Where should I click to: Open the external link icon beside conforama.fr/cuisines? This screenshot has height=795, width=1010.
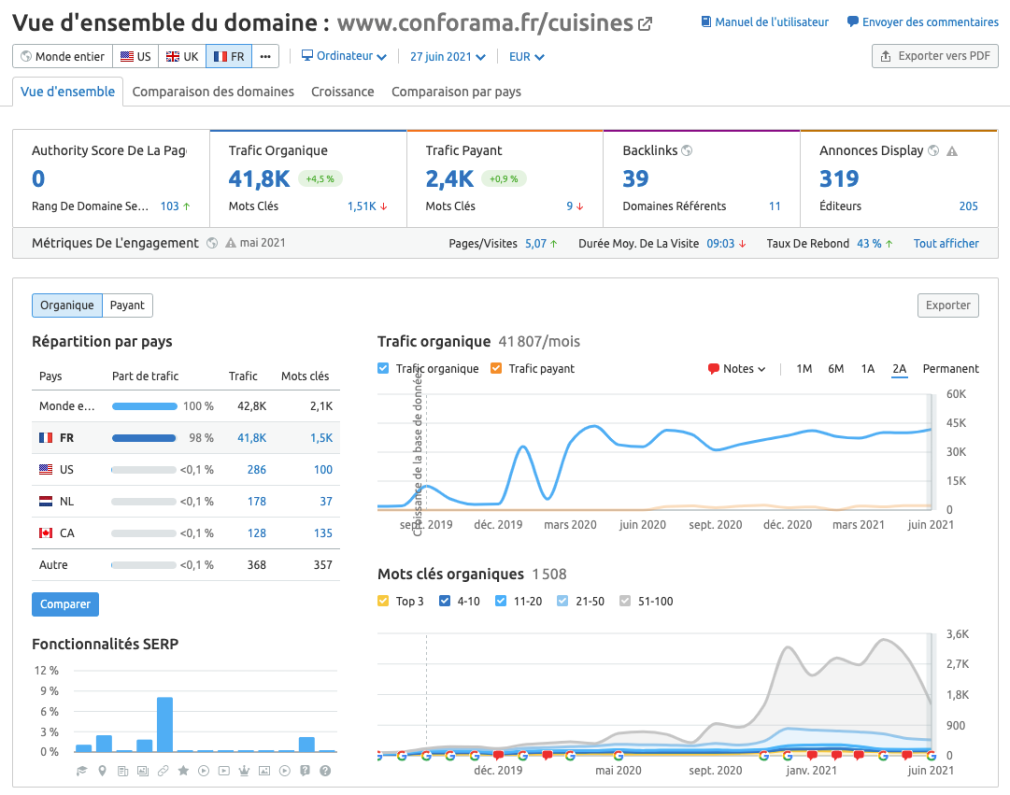point(645,24)
